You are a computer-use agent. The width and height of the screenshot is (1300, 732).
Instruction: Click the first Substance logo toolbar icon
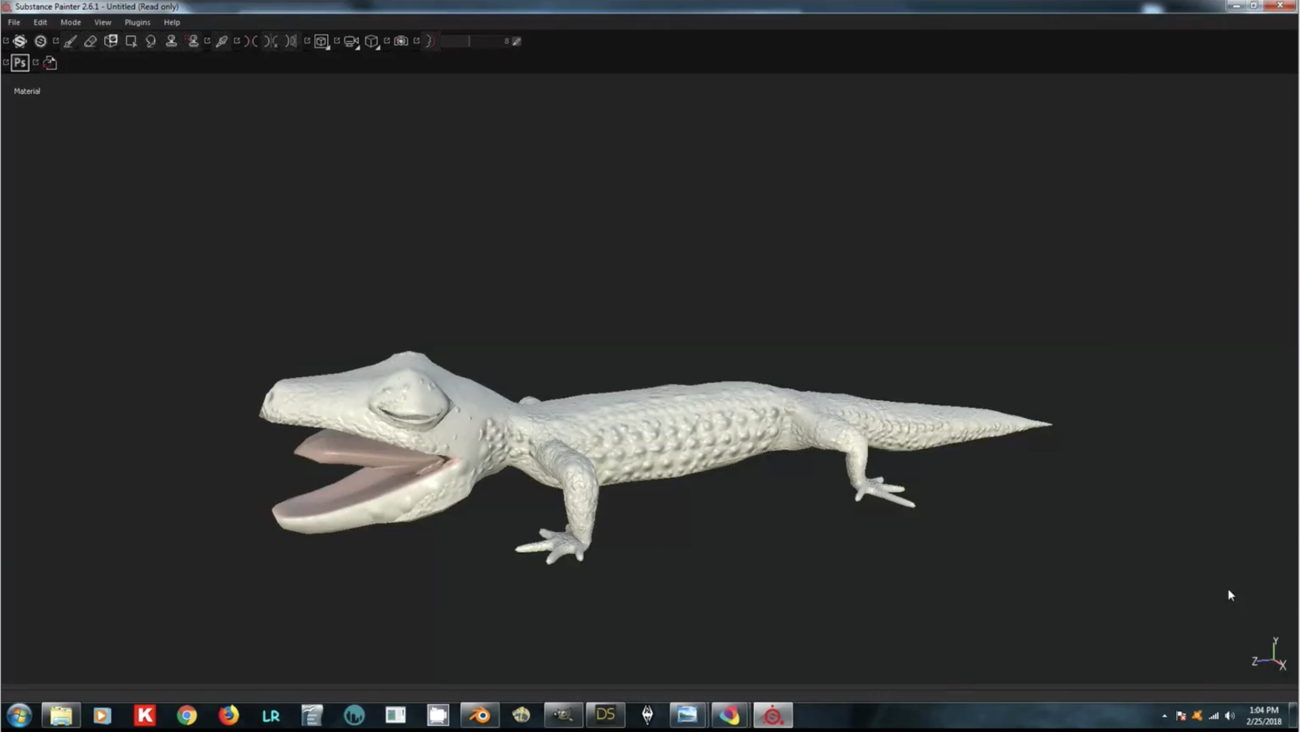click(19, 41)
